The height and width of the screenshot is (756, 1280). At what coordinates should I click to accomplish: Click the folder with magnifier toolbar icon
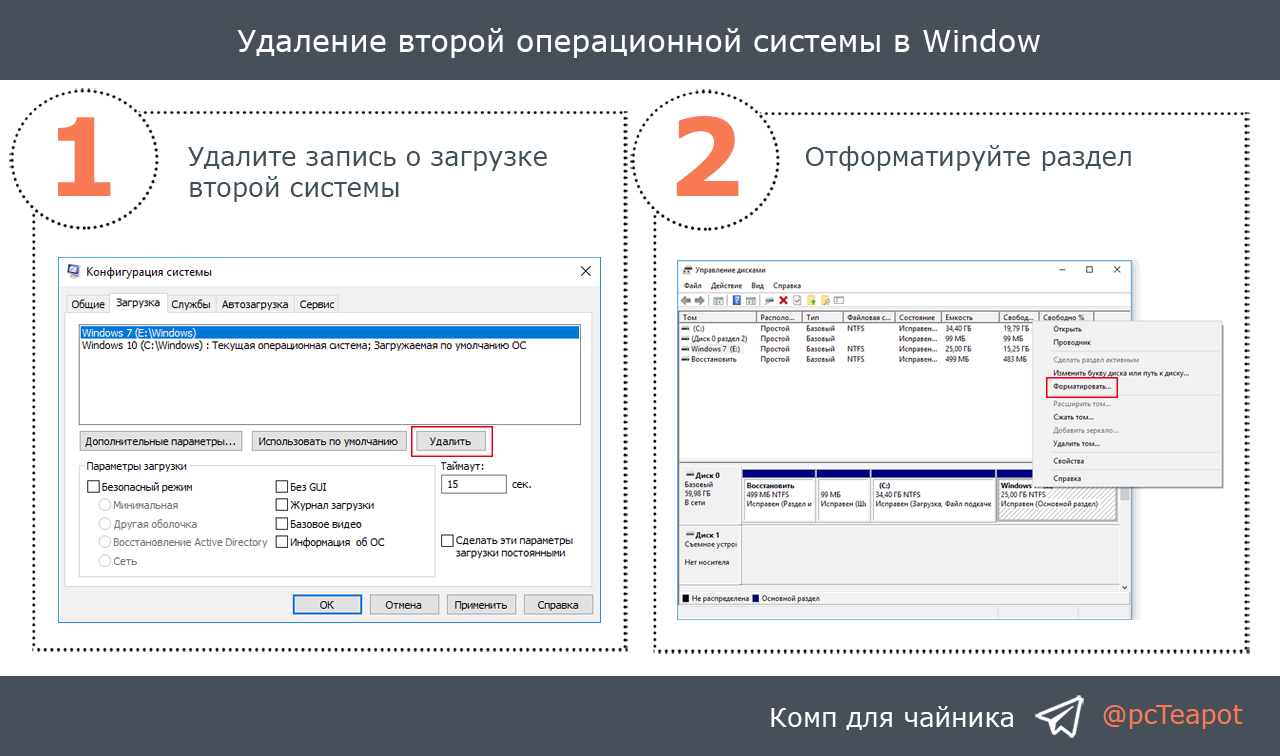826,300
